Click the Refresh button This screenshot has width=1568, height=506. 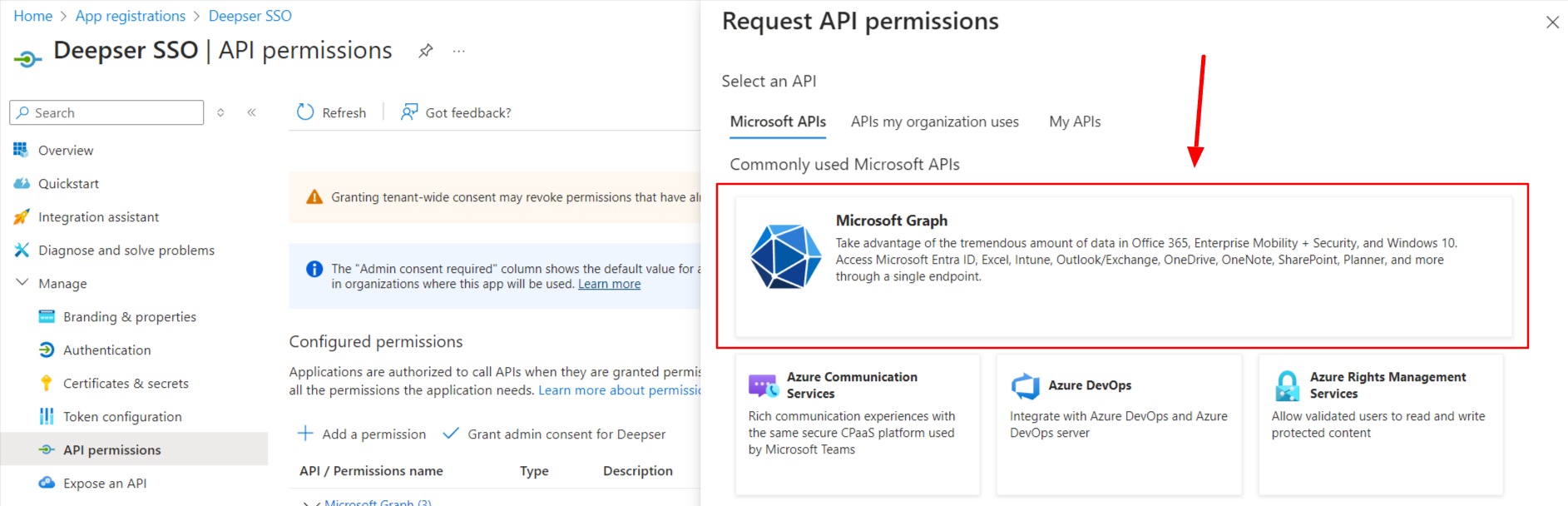[x=331, y=112]
